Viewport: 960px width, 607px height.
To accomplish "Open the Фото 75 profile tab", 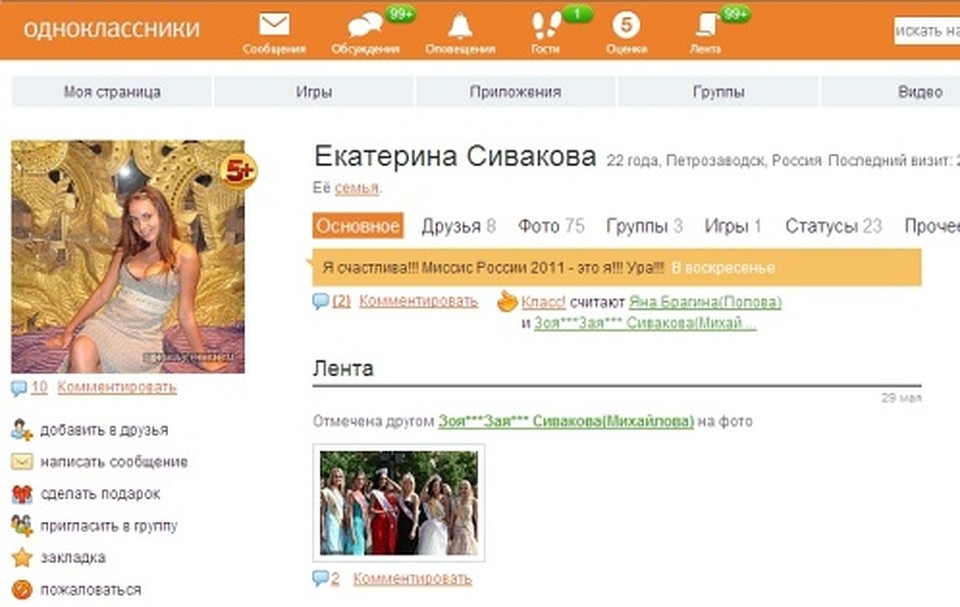I will [x=551, y=226].
